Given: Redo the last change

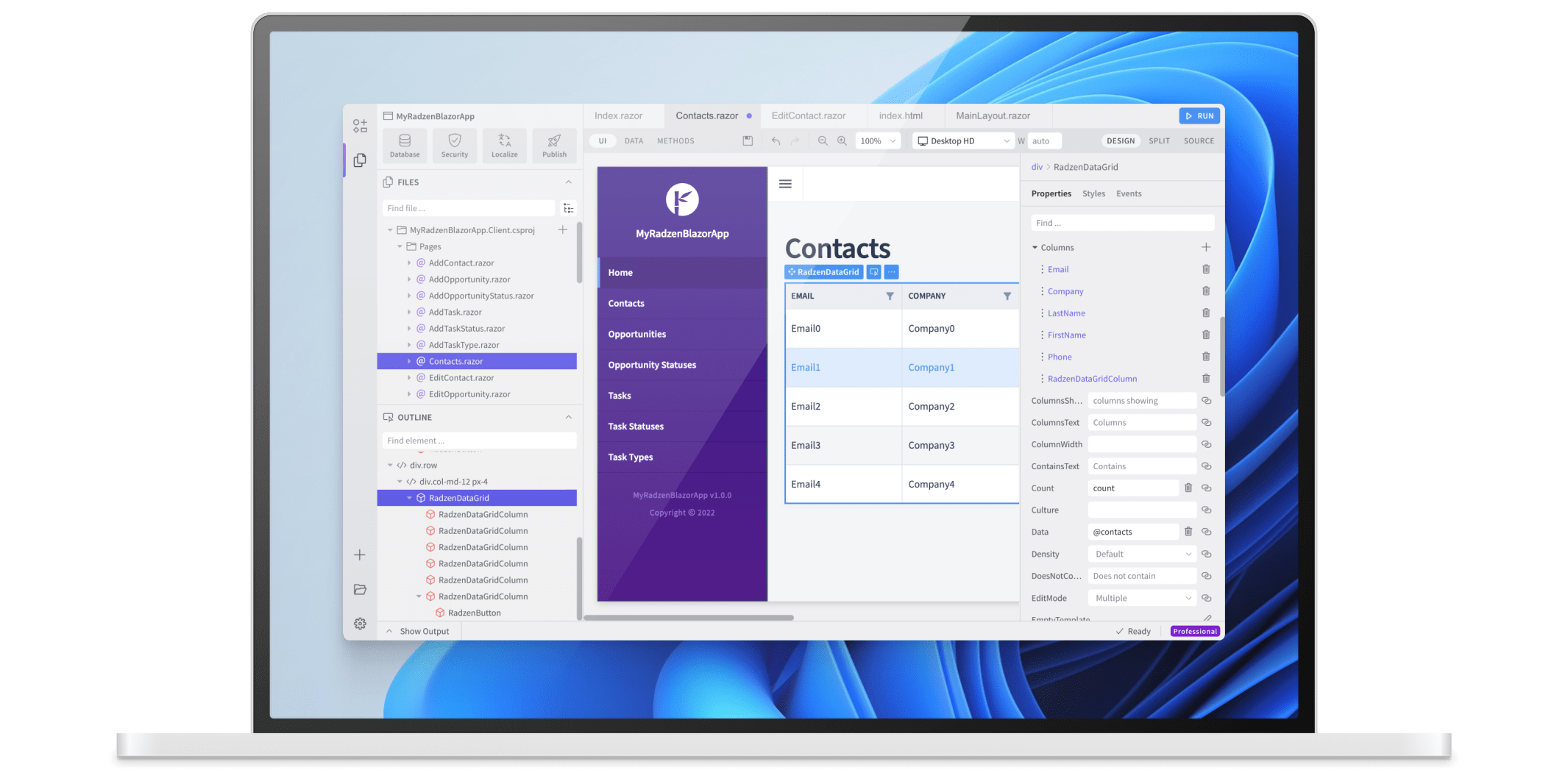Looking at the screenshot, I should point(795,140).
